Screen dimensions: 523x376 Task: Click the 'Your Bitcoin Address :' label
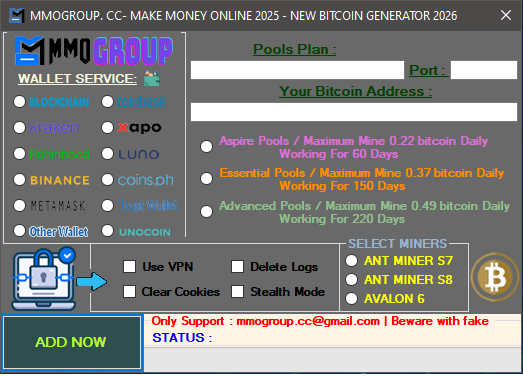356,91
